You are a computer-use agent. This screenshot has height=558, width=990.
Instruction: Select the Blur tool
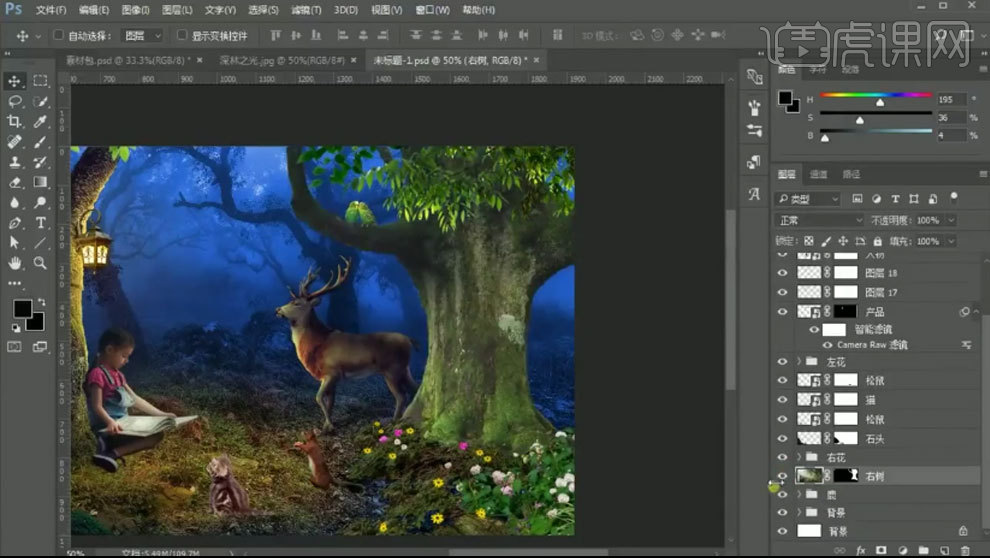[x=14, y=203]
